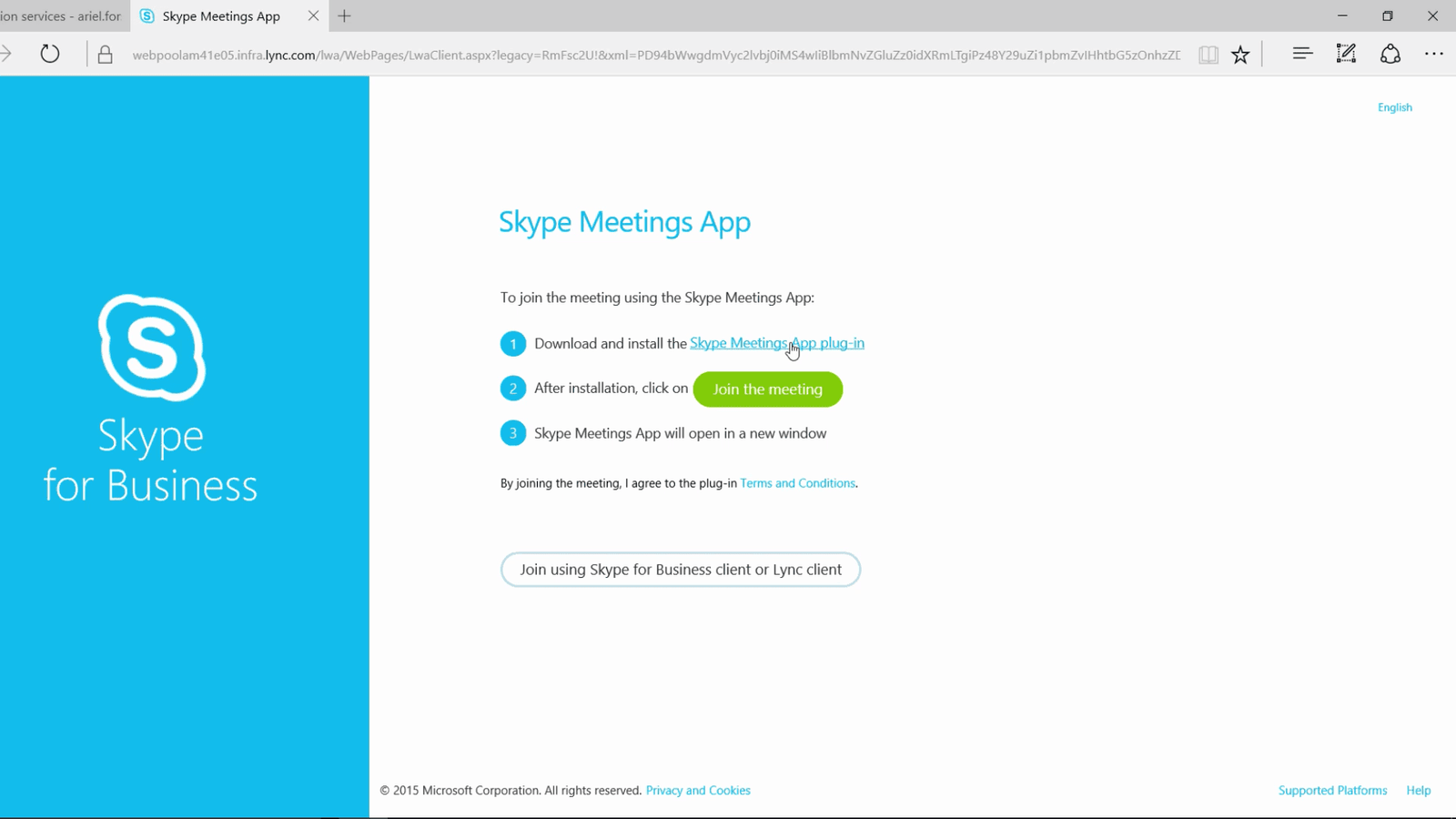Open a new browser tab

point(344,16)
